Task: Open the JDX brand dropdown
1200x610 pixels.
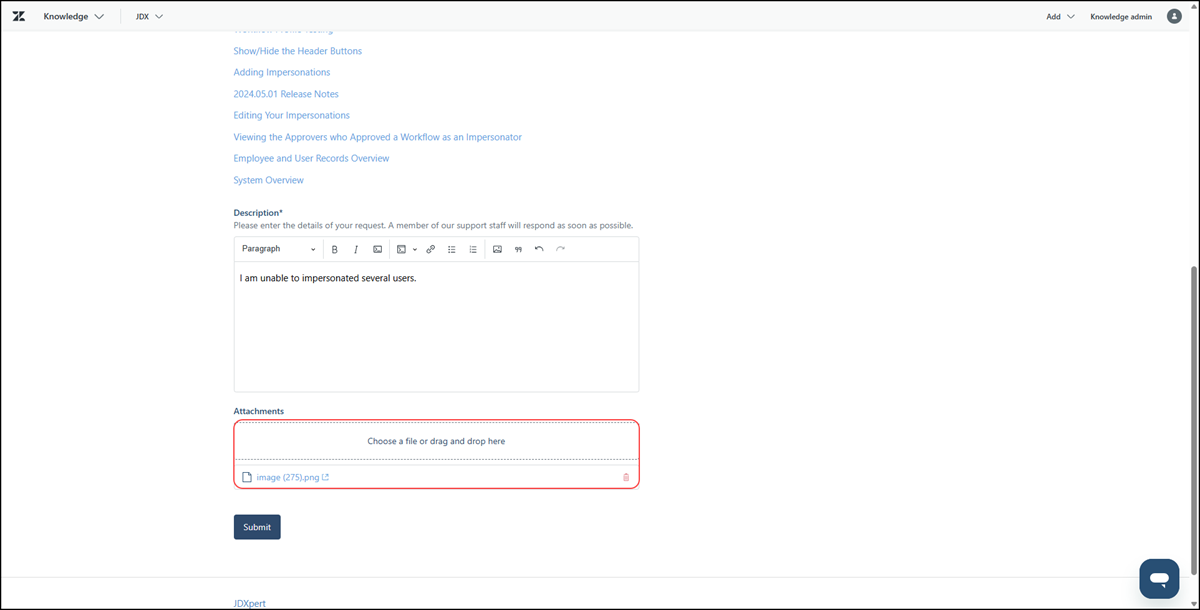Action: (149, 16)
